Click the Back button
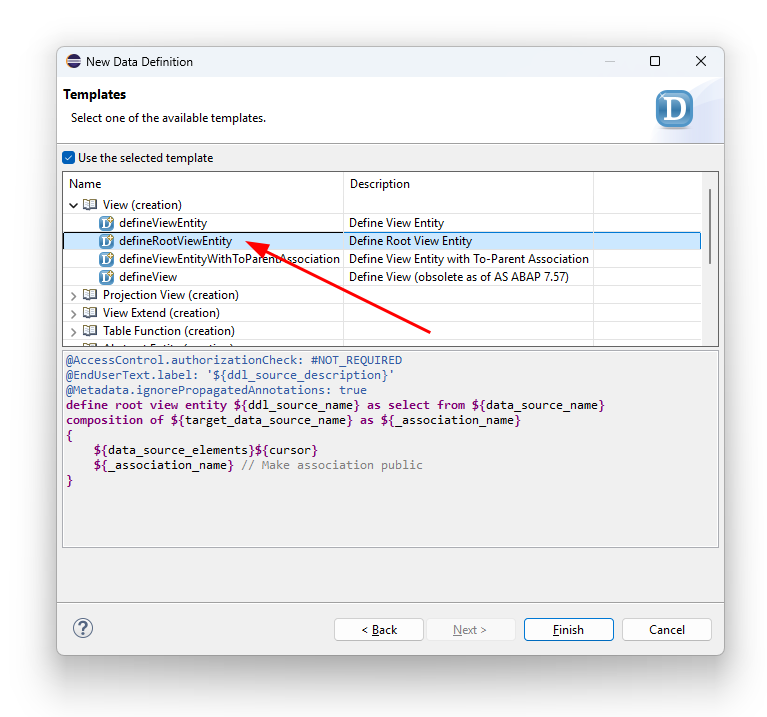The width and height of the screenshot is (767, 717). click(379, 629)
